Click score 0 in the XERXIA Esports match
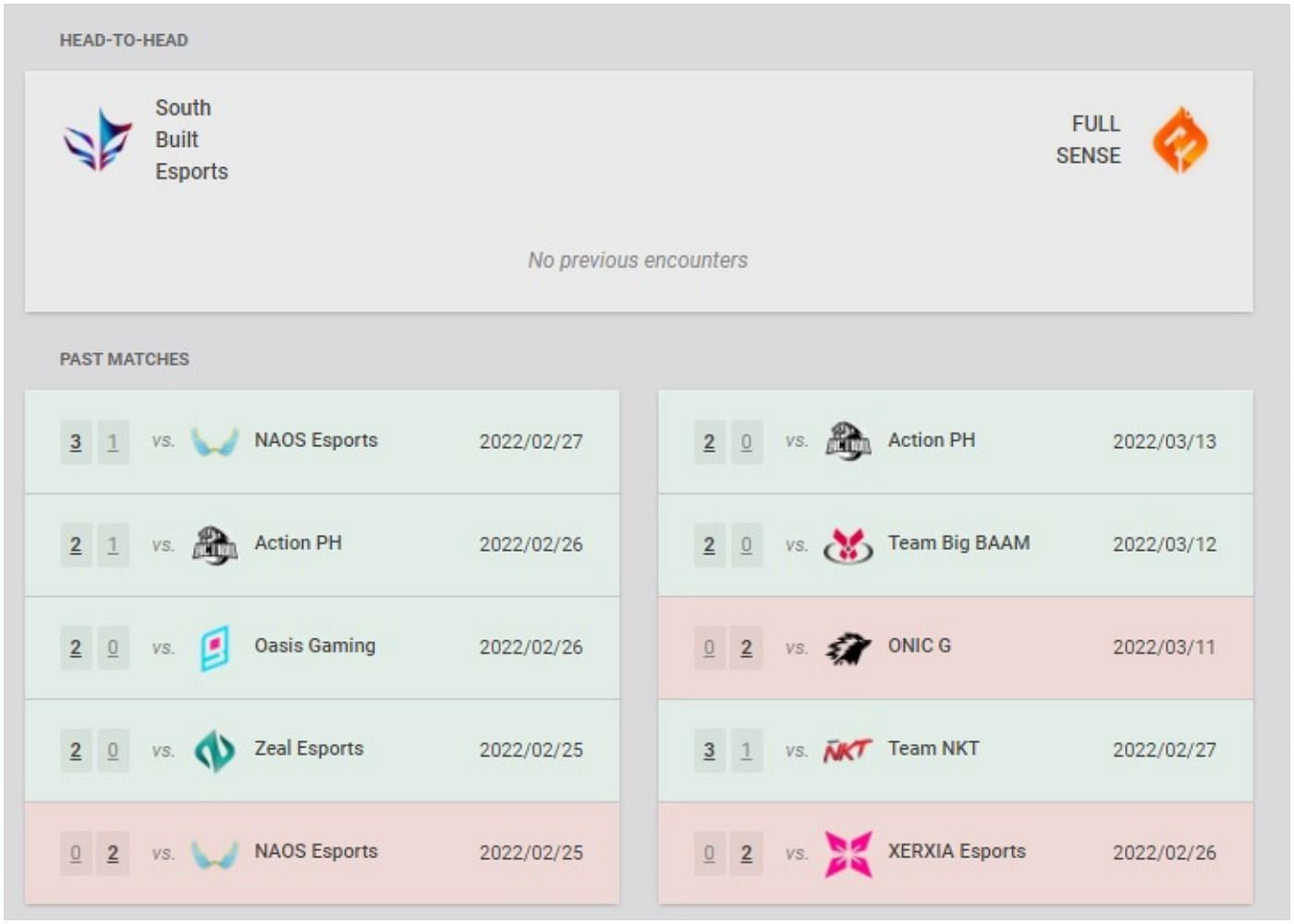 709,853
